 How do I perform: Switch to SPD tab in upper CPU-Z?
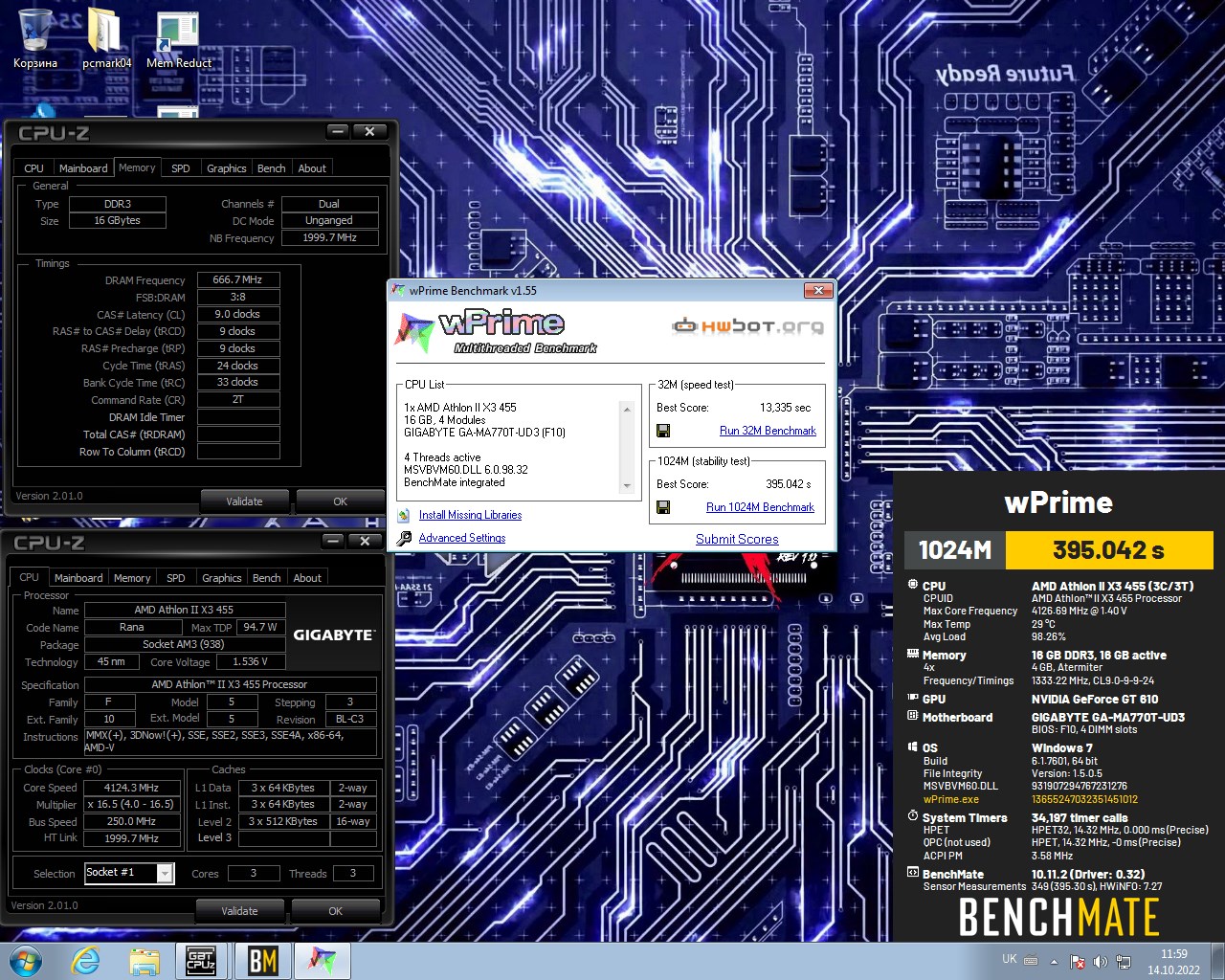point(181,168)
